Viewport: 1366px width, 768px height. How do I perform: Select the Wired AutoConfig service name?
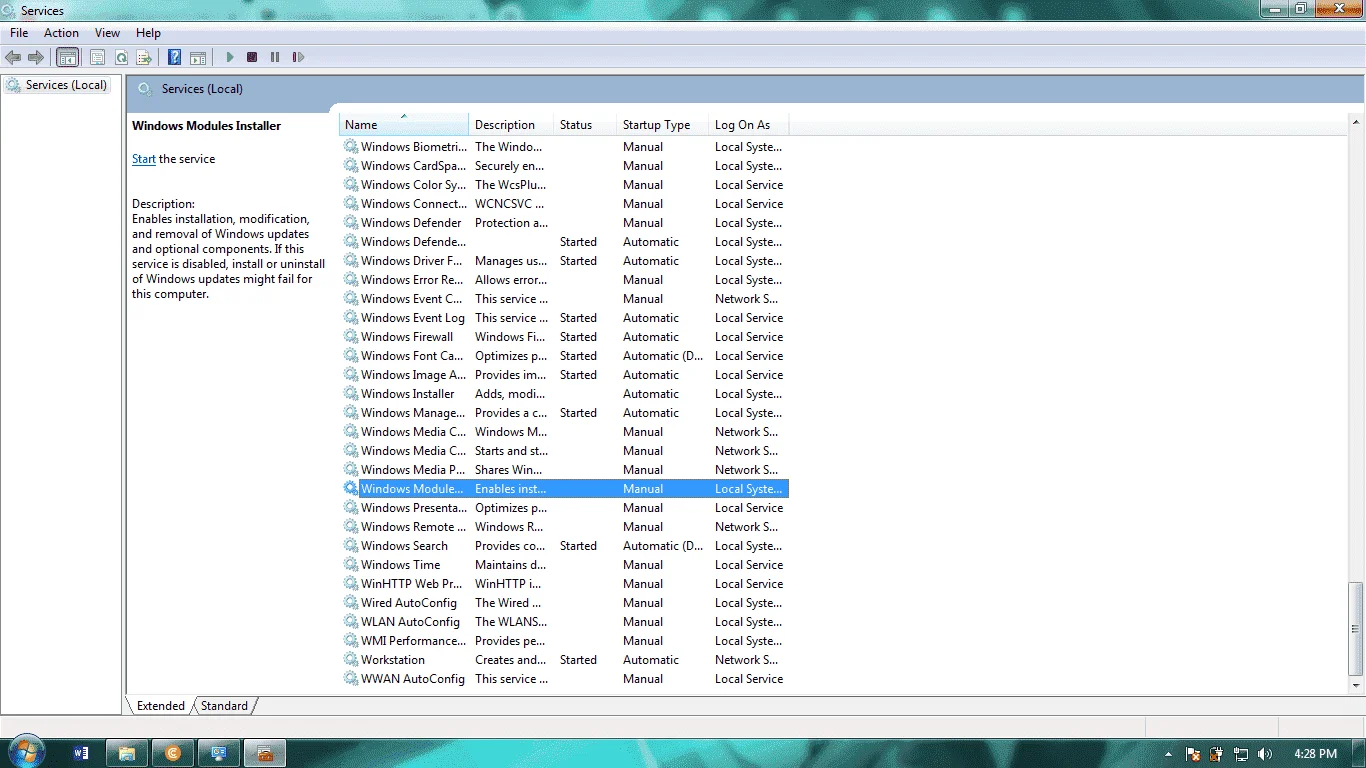tap(409, 603)
